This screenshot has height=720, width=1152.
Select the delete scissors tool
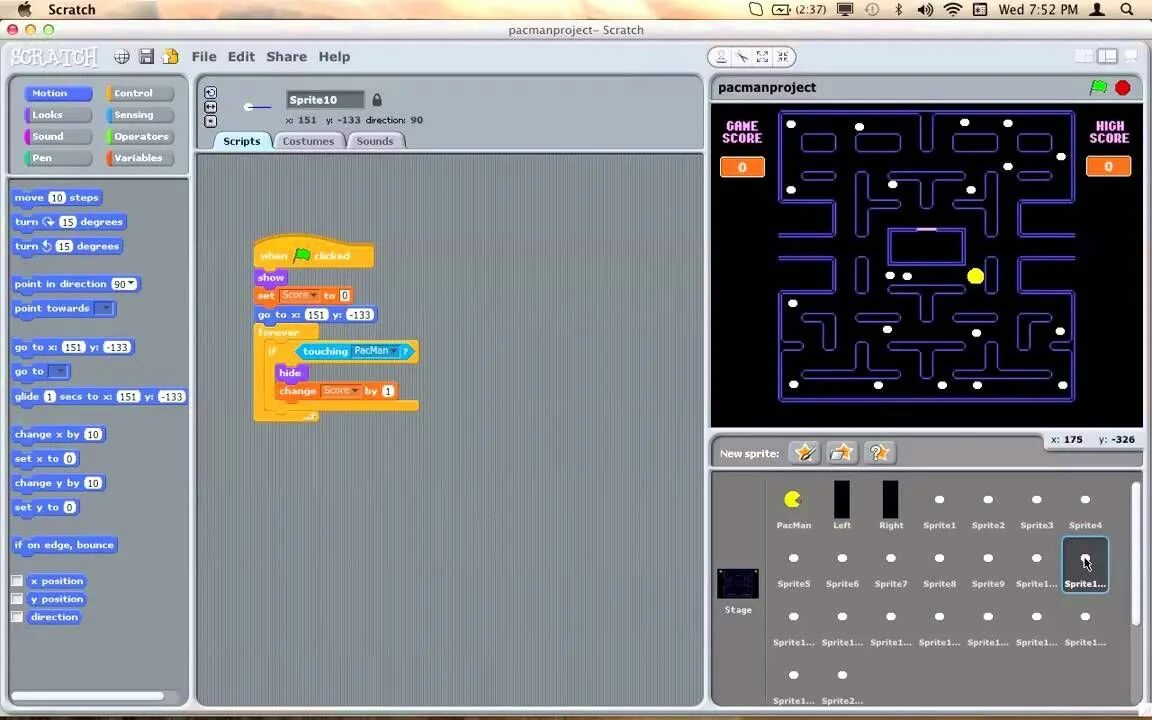(x=742, y=57)
